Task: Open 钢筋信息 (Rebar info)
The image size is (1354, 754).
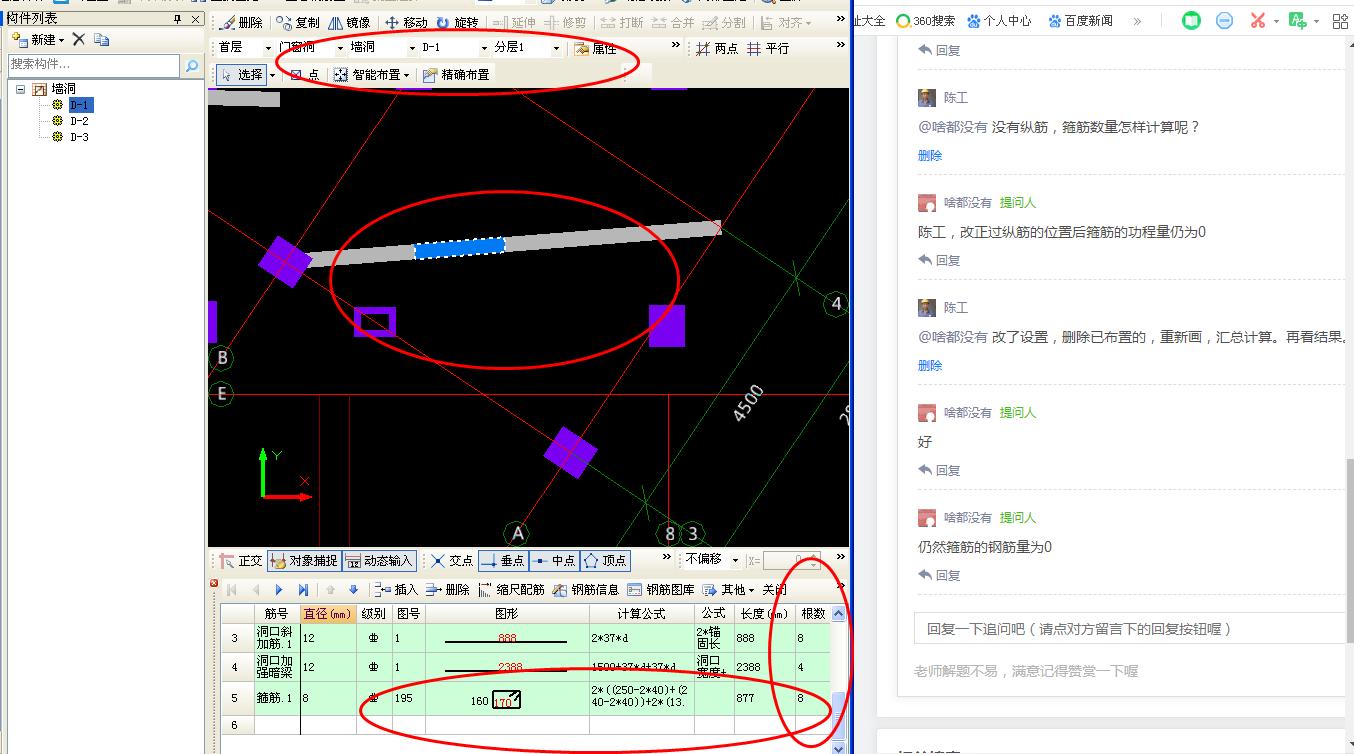Action: pyautogui.click(x=586, y=589)
